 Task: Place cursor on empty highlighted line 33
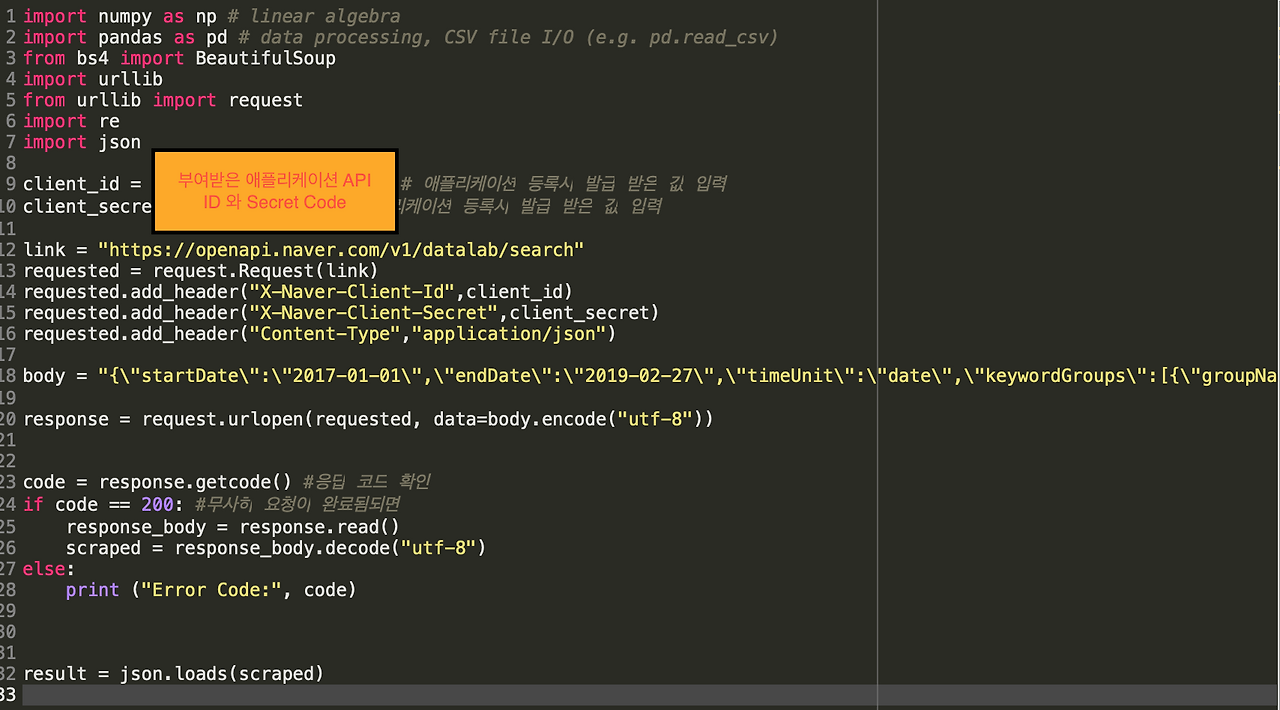point(650,694)
